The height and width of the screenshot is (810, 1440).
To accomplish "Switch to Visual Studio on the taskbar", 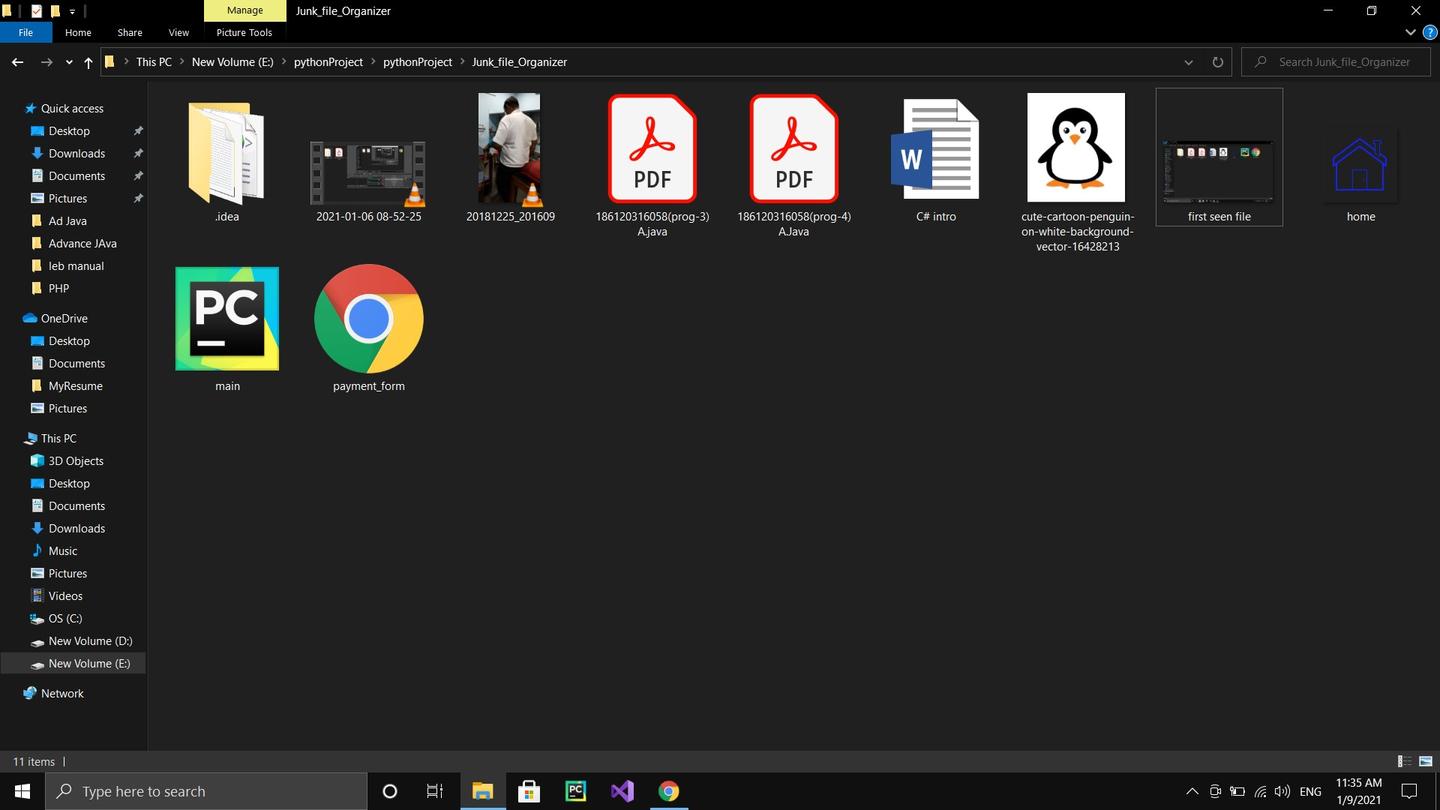I will click(622, 791).
